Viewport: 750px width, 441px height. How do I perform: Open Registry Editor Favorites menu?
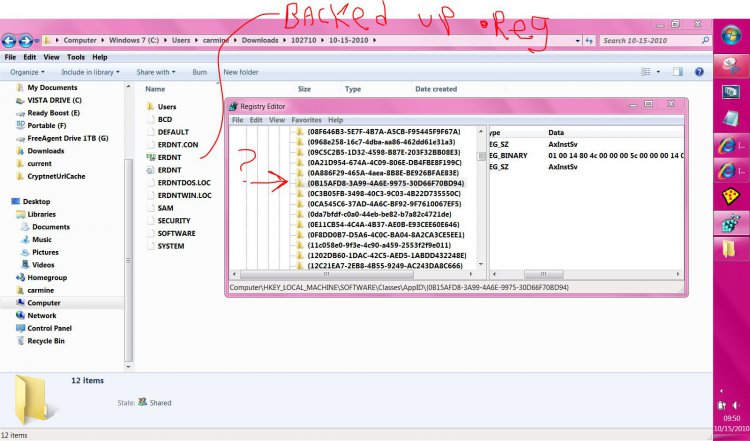(x=306, y=120)
